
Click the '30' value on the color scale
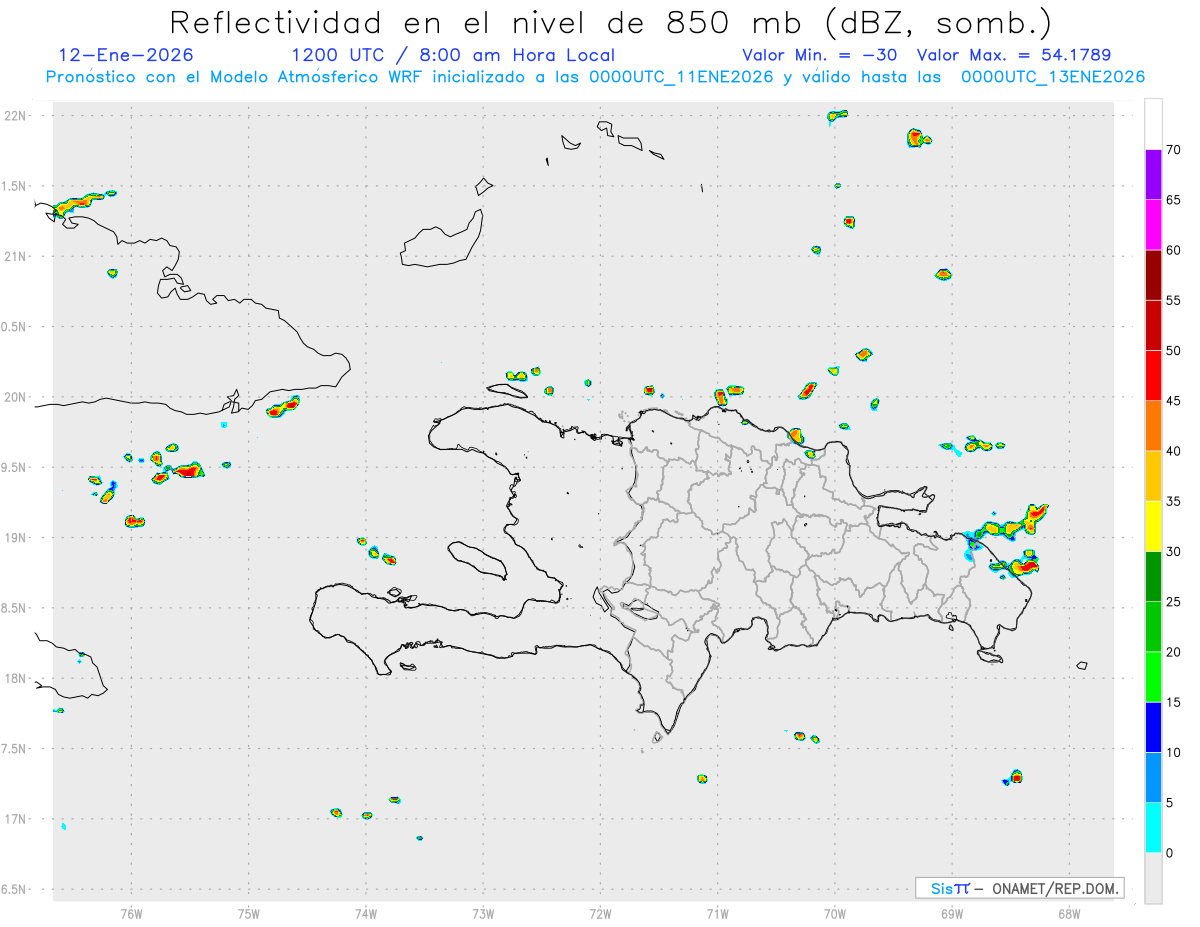1174,552
